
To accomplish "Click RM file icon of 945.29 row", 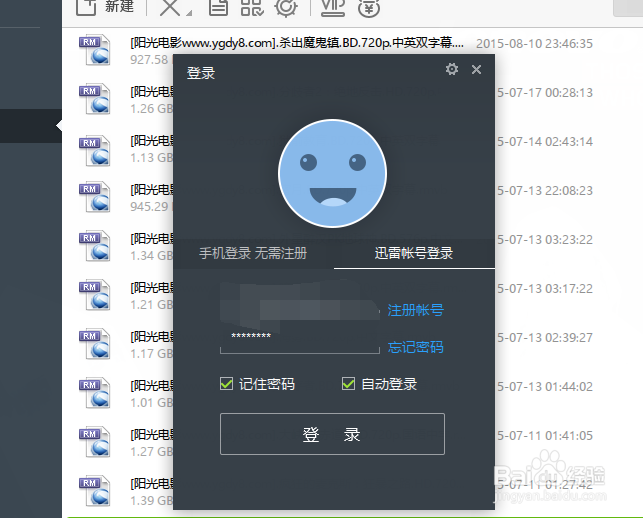I will coord(95,197).
